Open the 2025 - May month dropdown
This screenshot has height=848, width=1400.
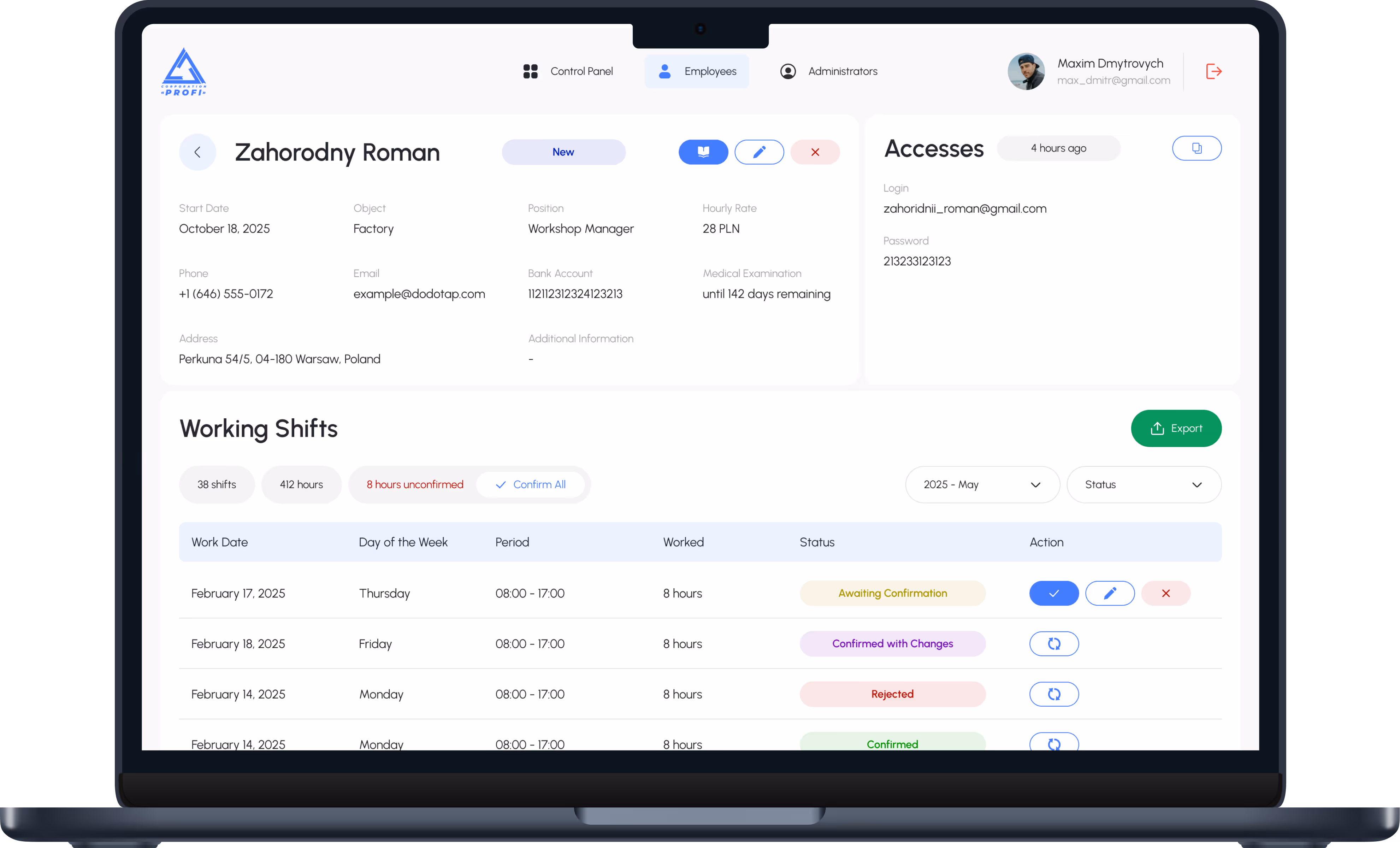[x=982, y=484]
